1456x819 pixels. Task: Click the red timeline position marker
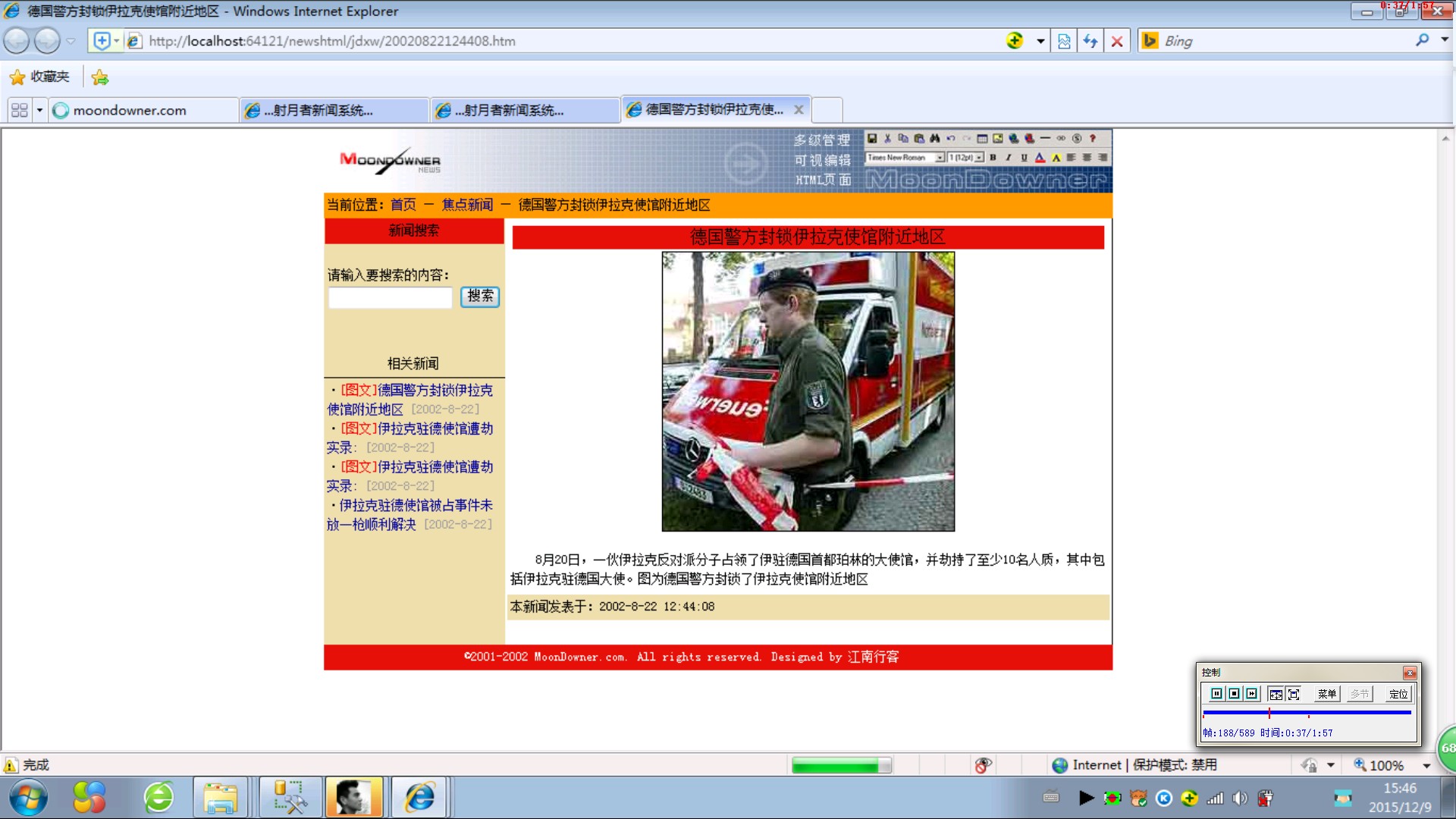point(1269,713)
